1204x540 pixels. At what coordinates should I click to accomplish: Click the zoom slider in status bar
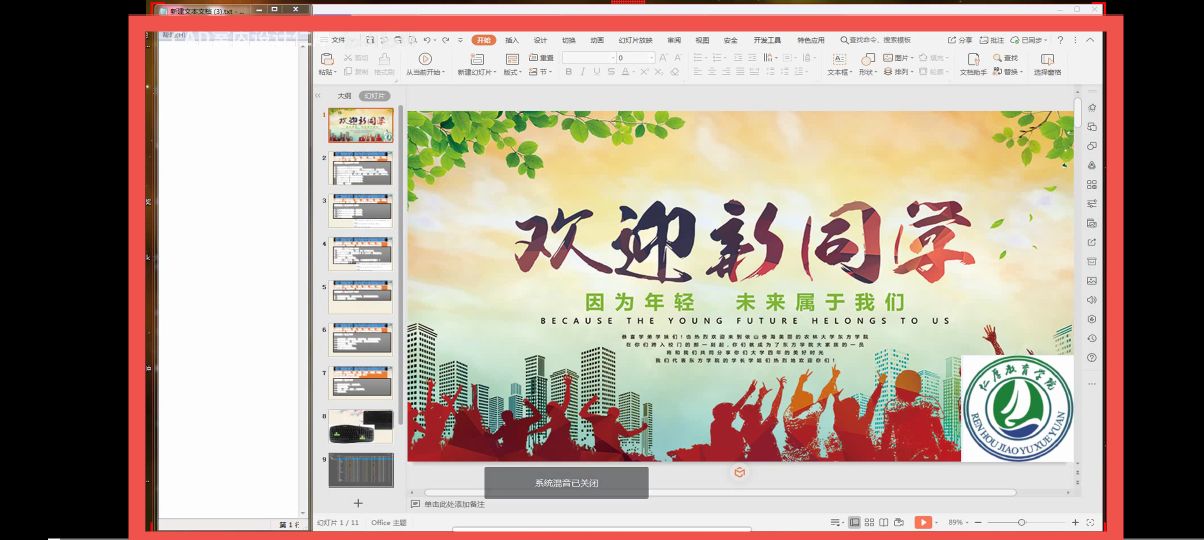[1021, 522]
